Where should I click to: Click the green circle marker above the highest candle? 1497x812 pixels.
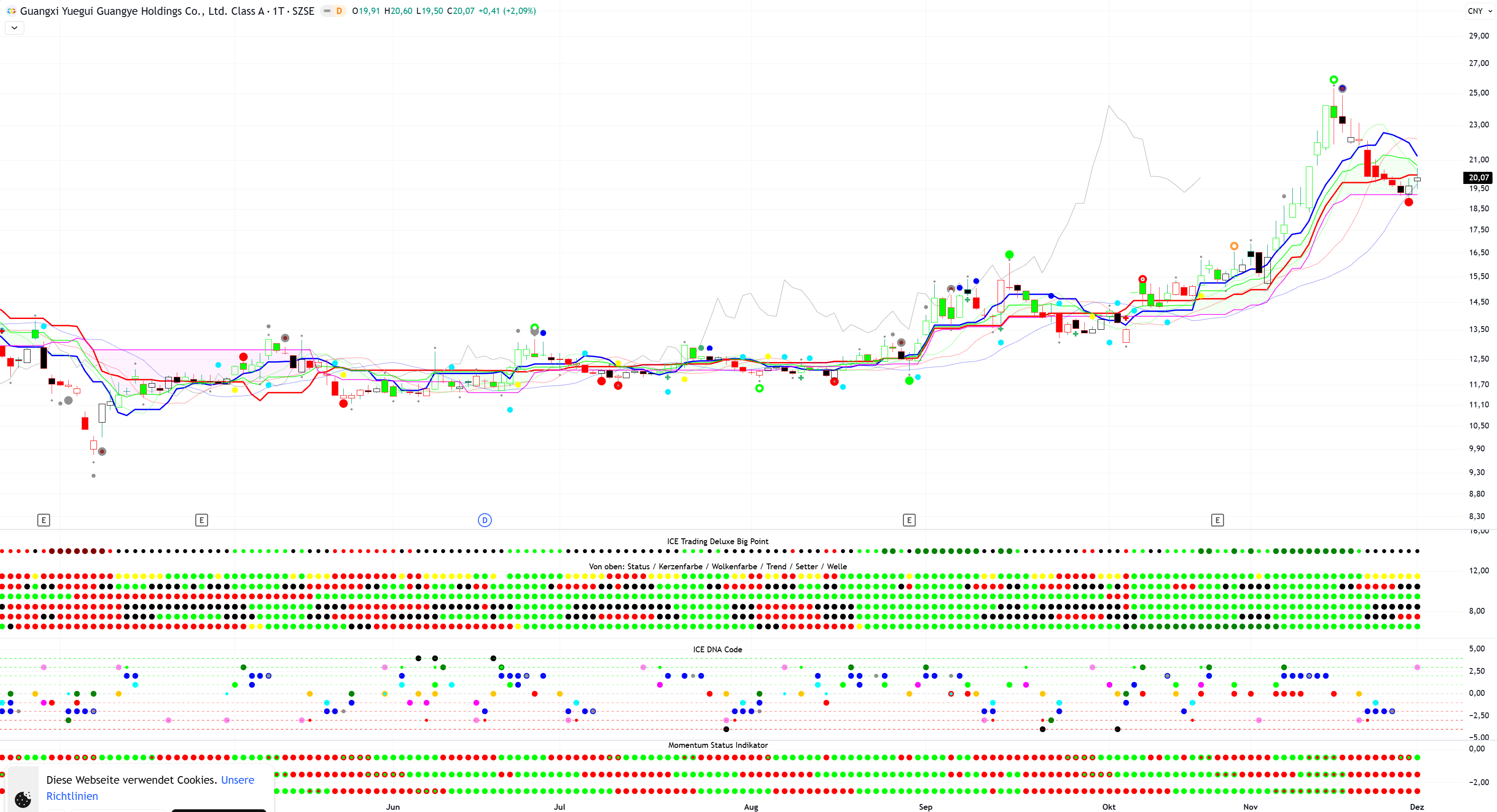pyautogui.click(x=1334, y=79)
